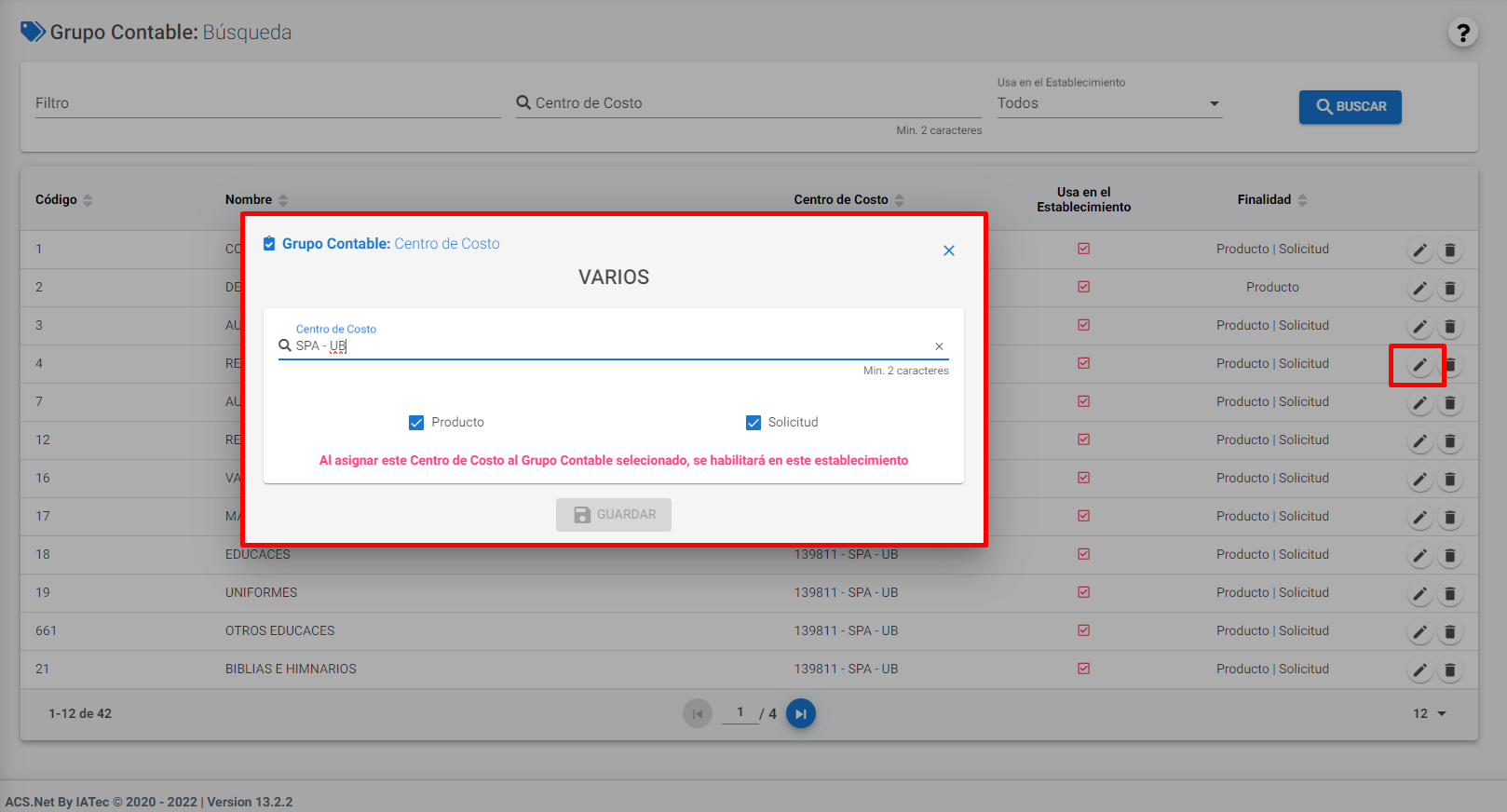Edit the UNIFORMES row
Screen dimensions: 1507x812
coord(1419,594)
